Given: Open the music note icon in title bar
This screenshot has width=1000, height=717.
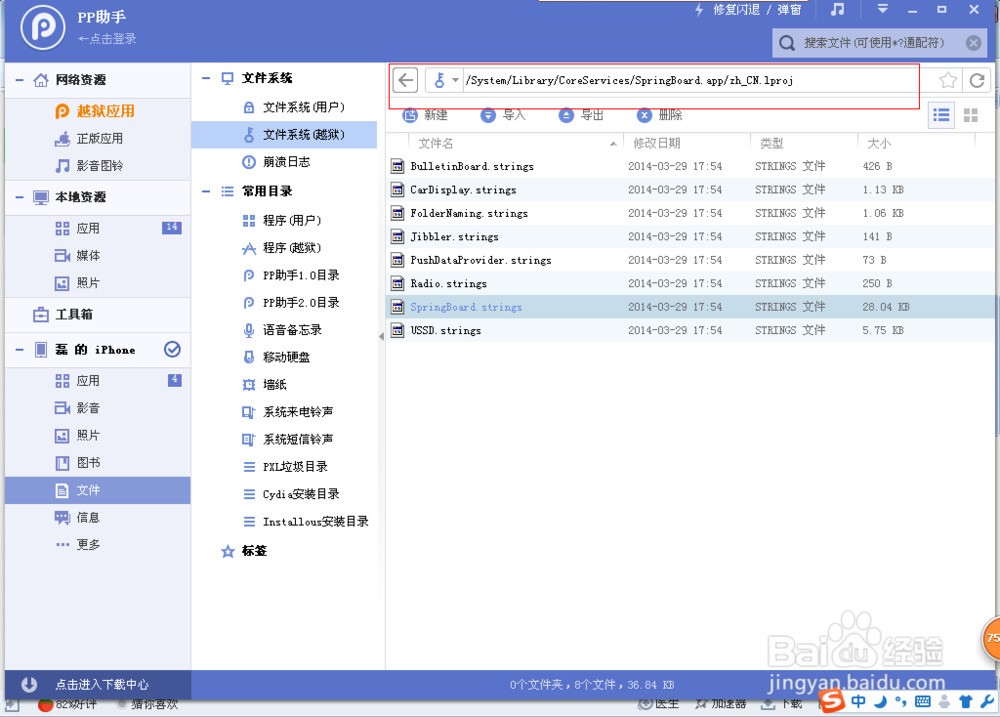Looking at the screenshot, I should pos(837,9).
